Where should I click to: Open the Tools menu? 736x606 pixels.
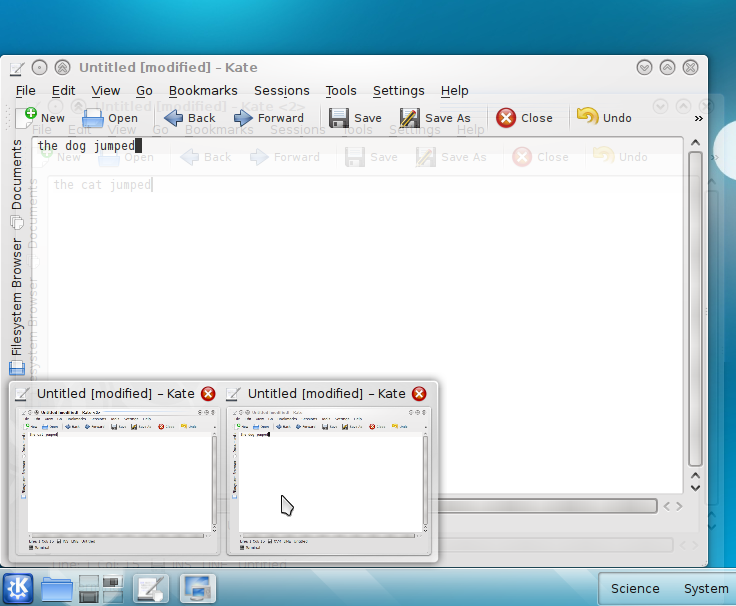point(341,91)
